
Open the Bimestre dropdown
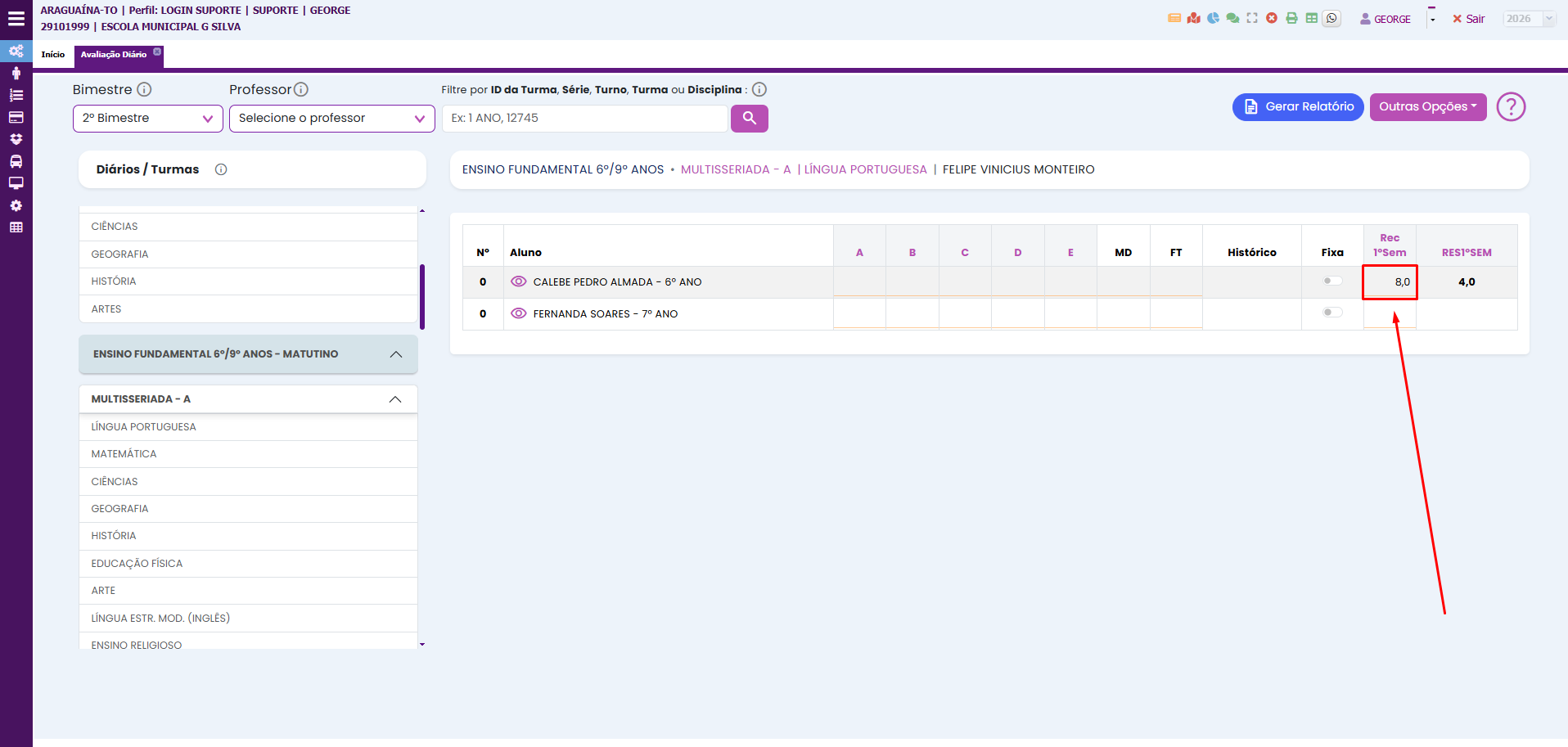(147, 119)
